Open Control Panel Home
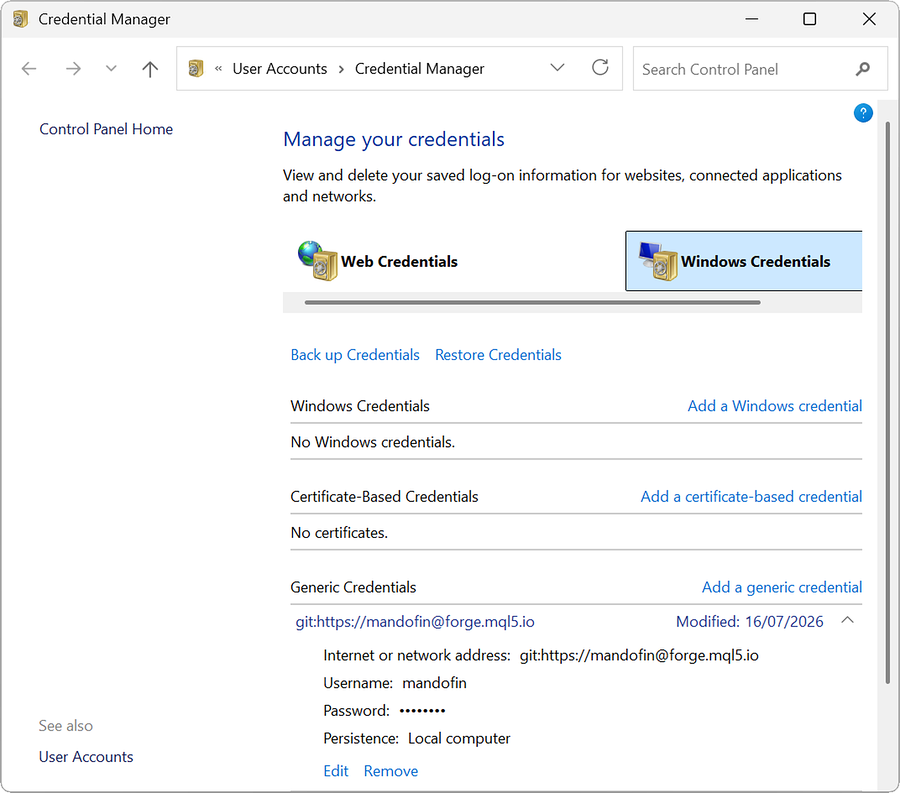Viewport: 900px width, 793px height. [106, 129]
